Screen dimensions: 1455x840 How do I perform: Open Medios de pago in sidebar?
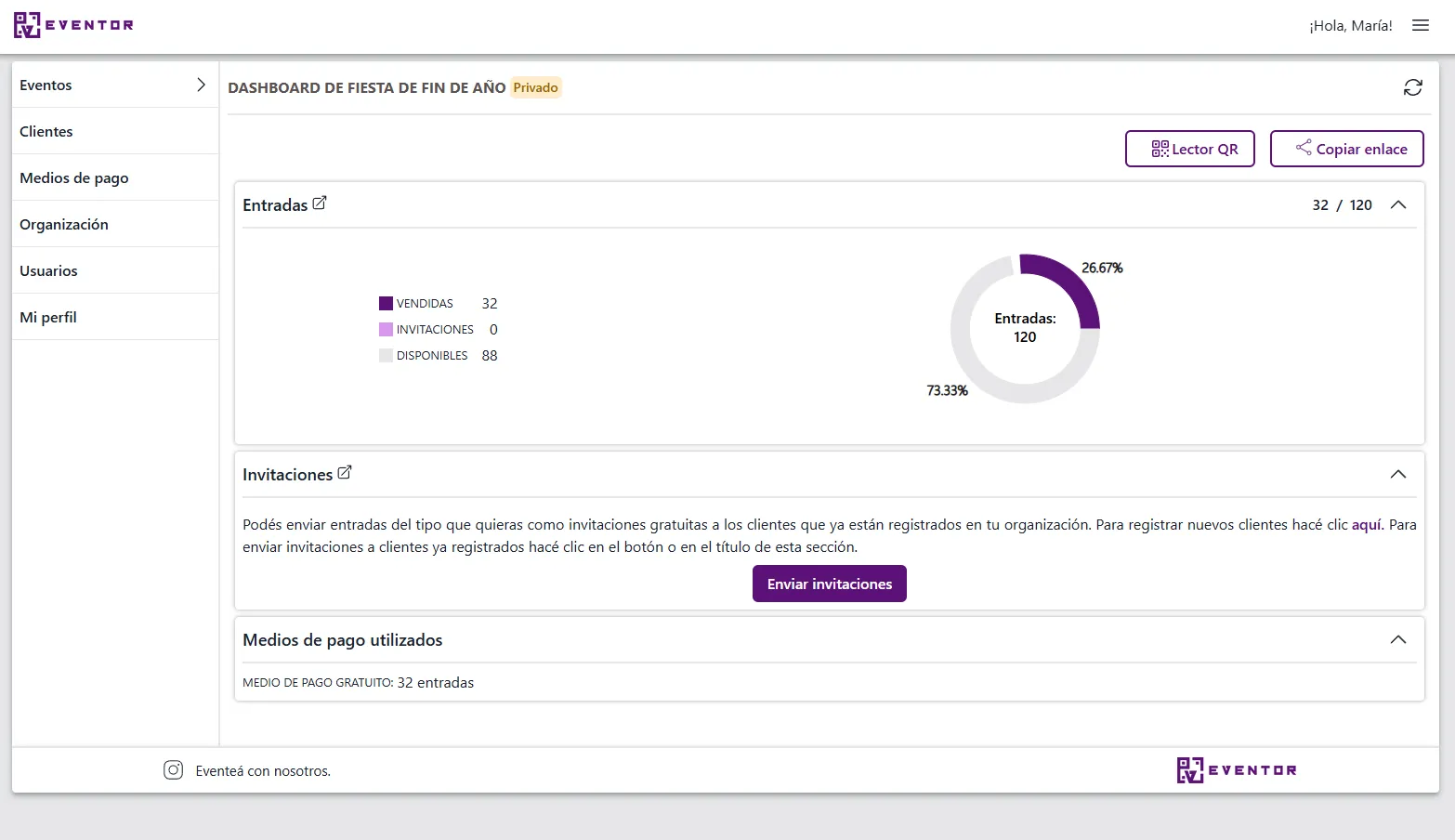point(115,177)
